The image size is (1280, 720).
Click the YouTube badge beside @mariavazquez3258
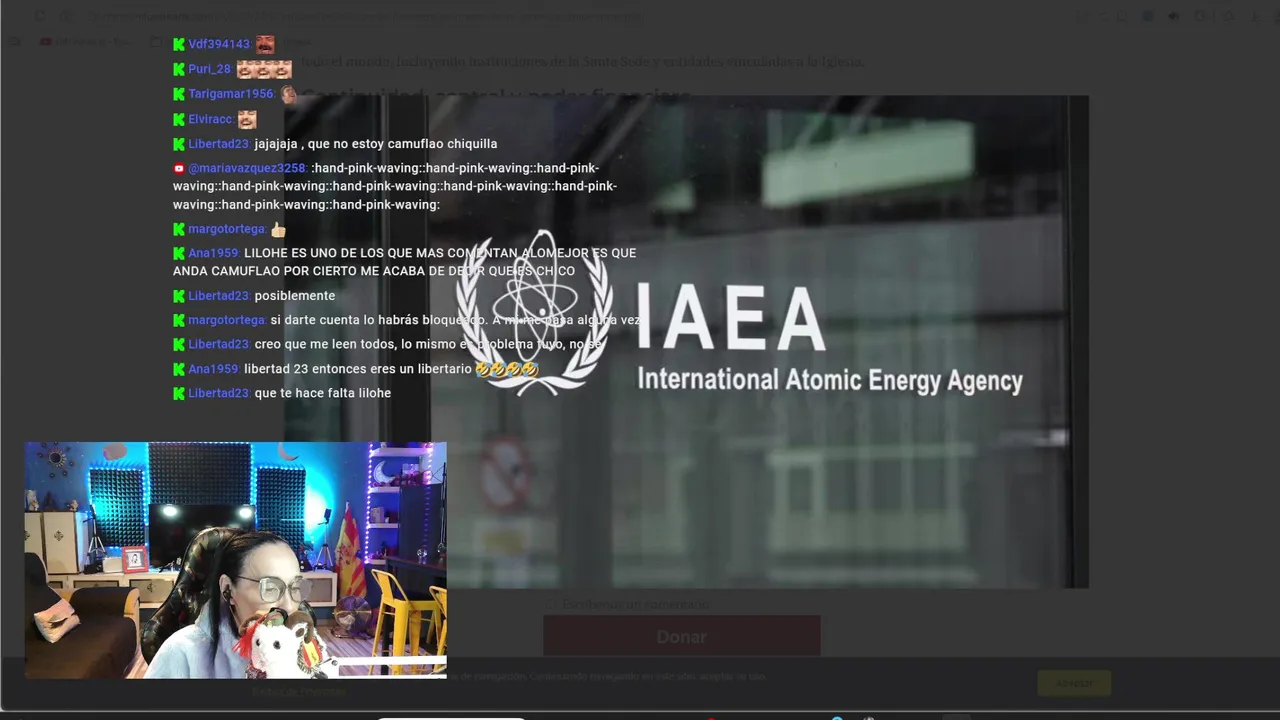point(179,168)
